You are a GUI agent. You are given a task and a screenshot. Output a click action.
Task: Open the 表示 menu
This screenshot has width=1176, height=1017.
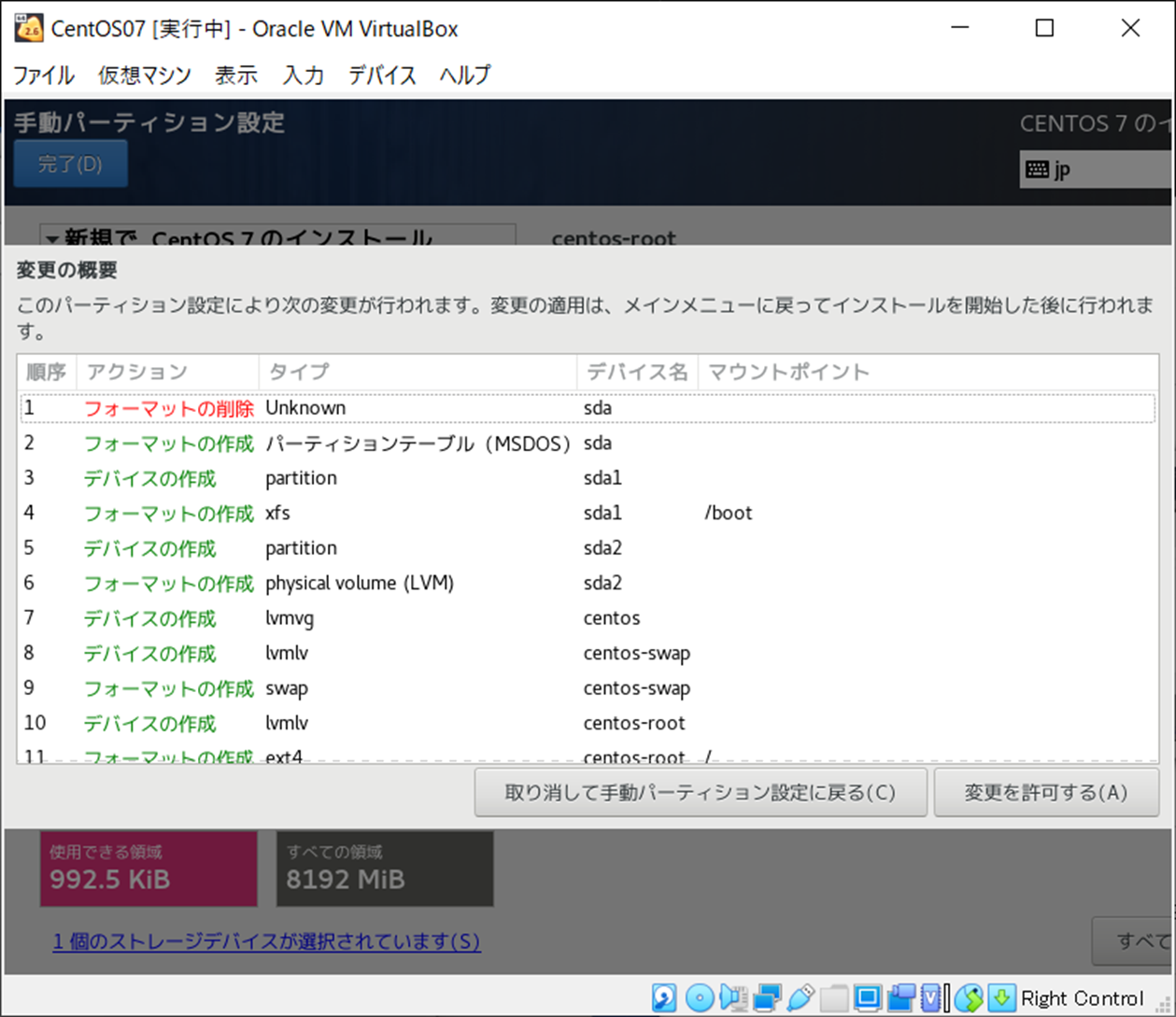236,75
